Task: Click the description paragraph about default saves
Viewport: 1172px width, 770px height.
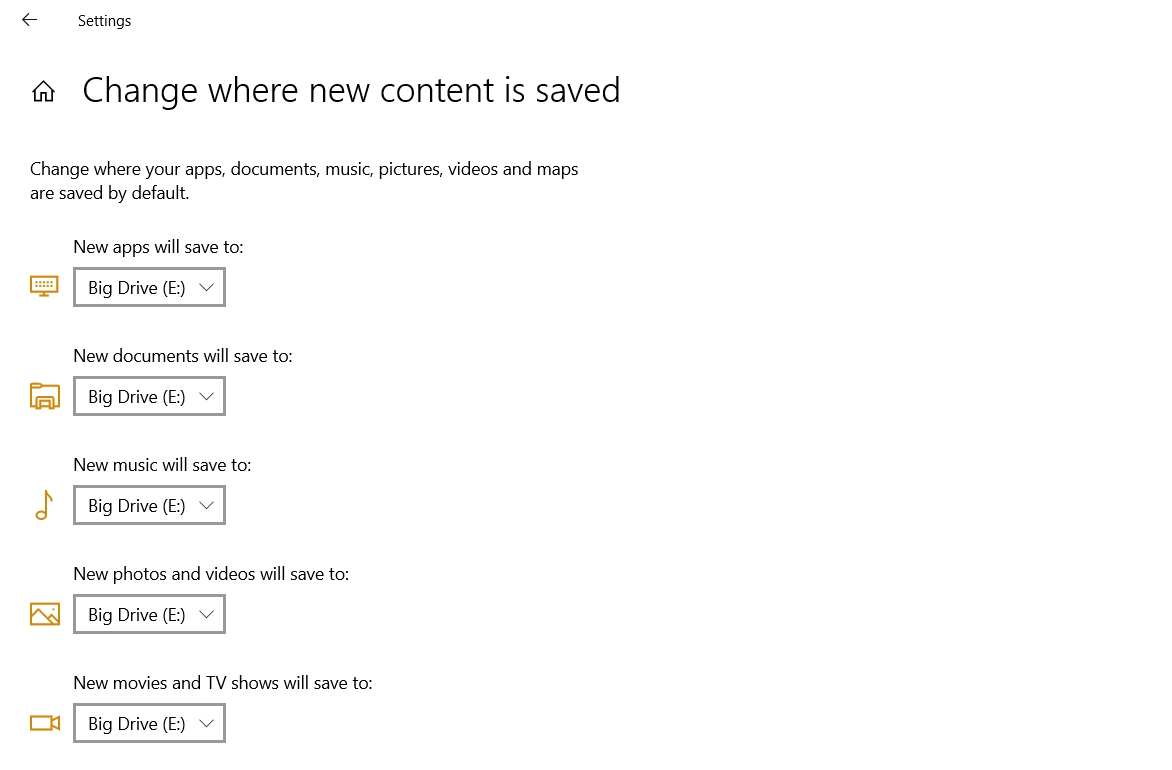Action: coord(304,181)
